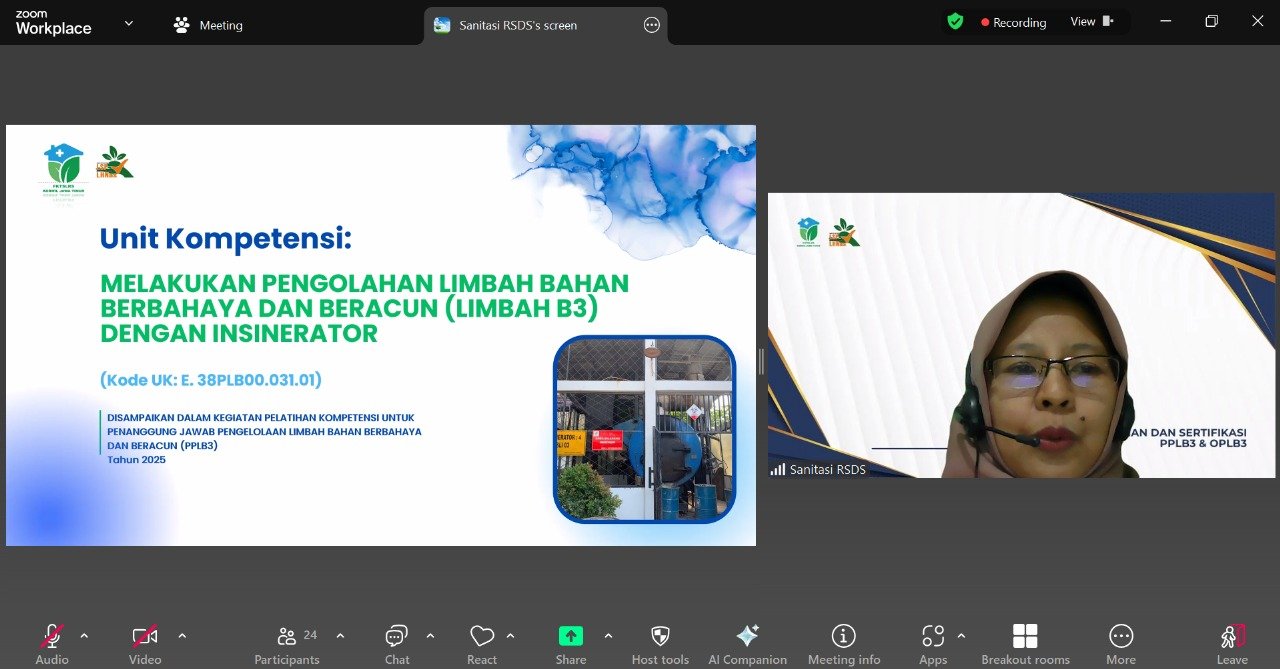This screenshot has height=669, width=1280.
Task: Launch the AI Companion
Action: (x=747, y=643)
